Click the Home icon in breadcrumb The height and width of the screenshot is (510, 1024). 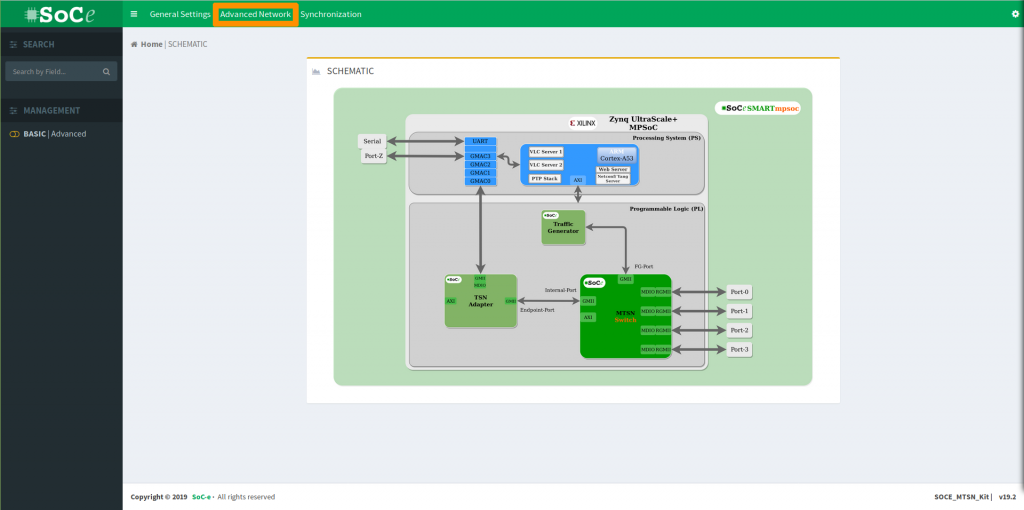(x=135, y=44)
